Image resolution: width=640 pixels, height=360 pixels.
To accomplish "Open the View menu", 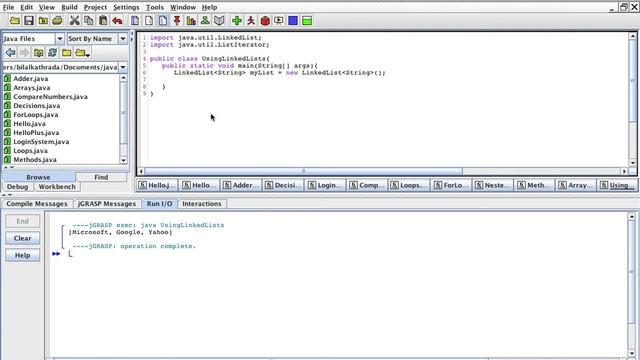I will [47, 7].
